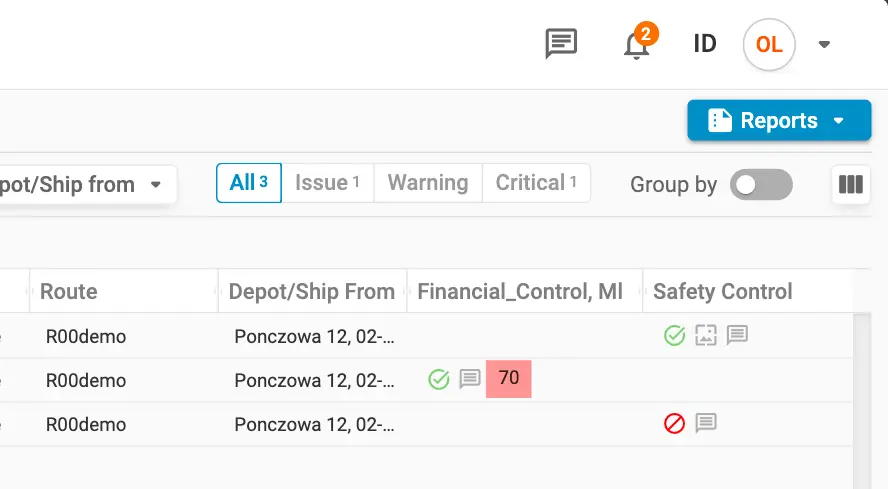Click red prohibited icon in third row

tap(674, 423)
